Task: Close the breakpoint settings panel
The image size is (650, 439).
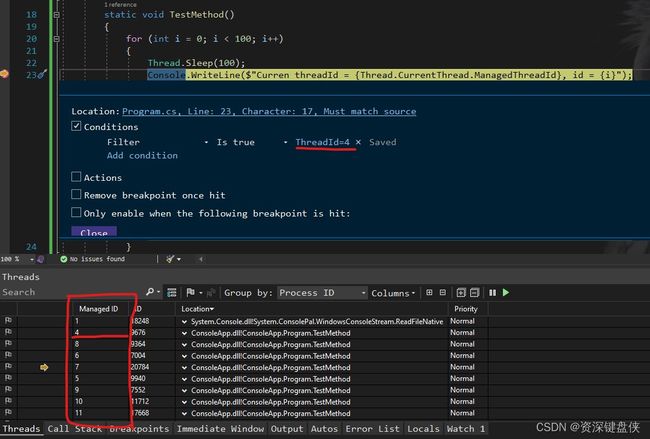Action: point(94,233)
